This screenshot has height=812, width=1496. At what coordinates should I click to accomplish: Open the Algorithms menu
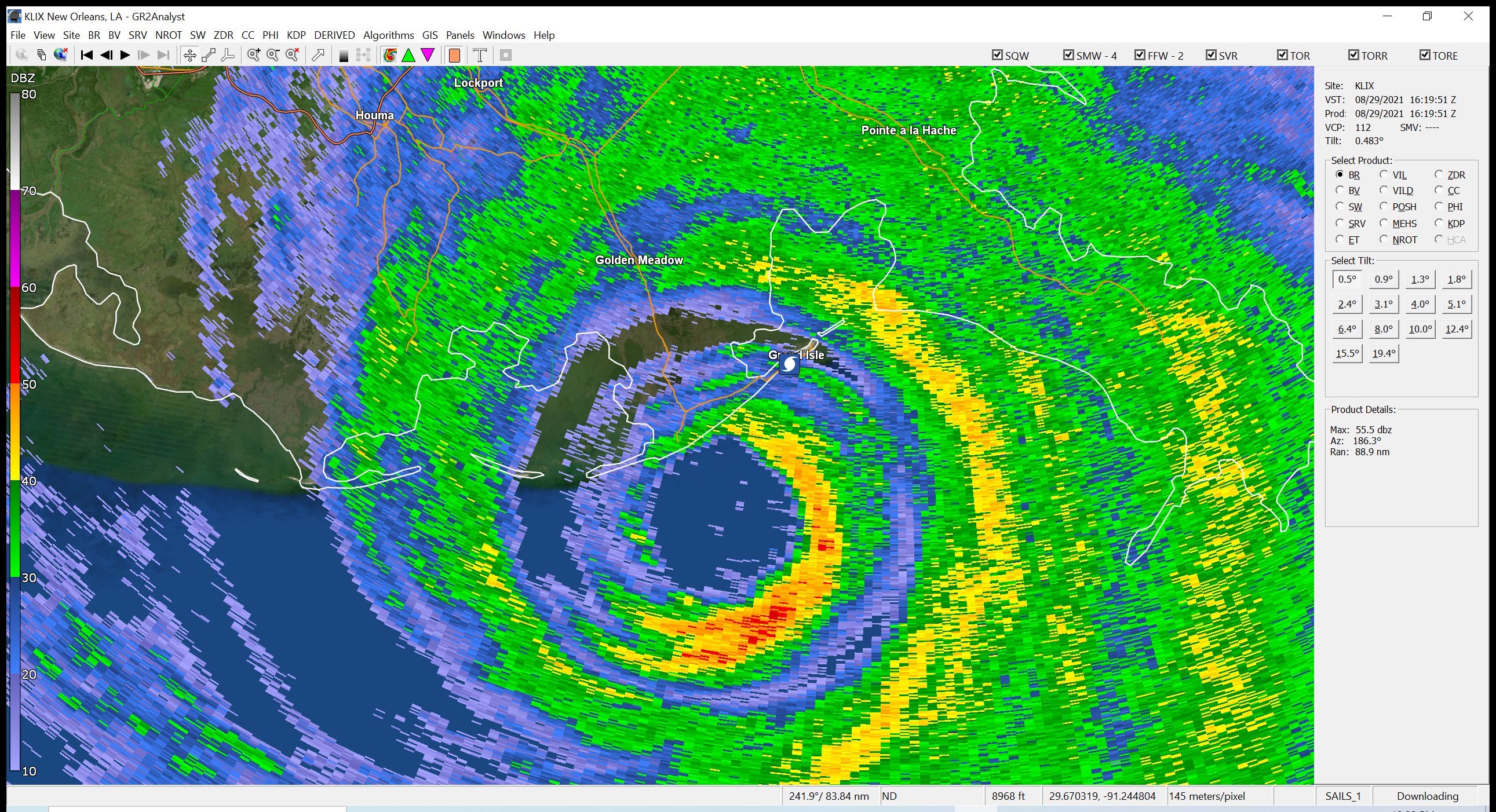click(x=389, y=35)
